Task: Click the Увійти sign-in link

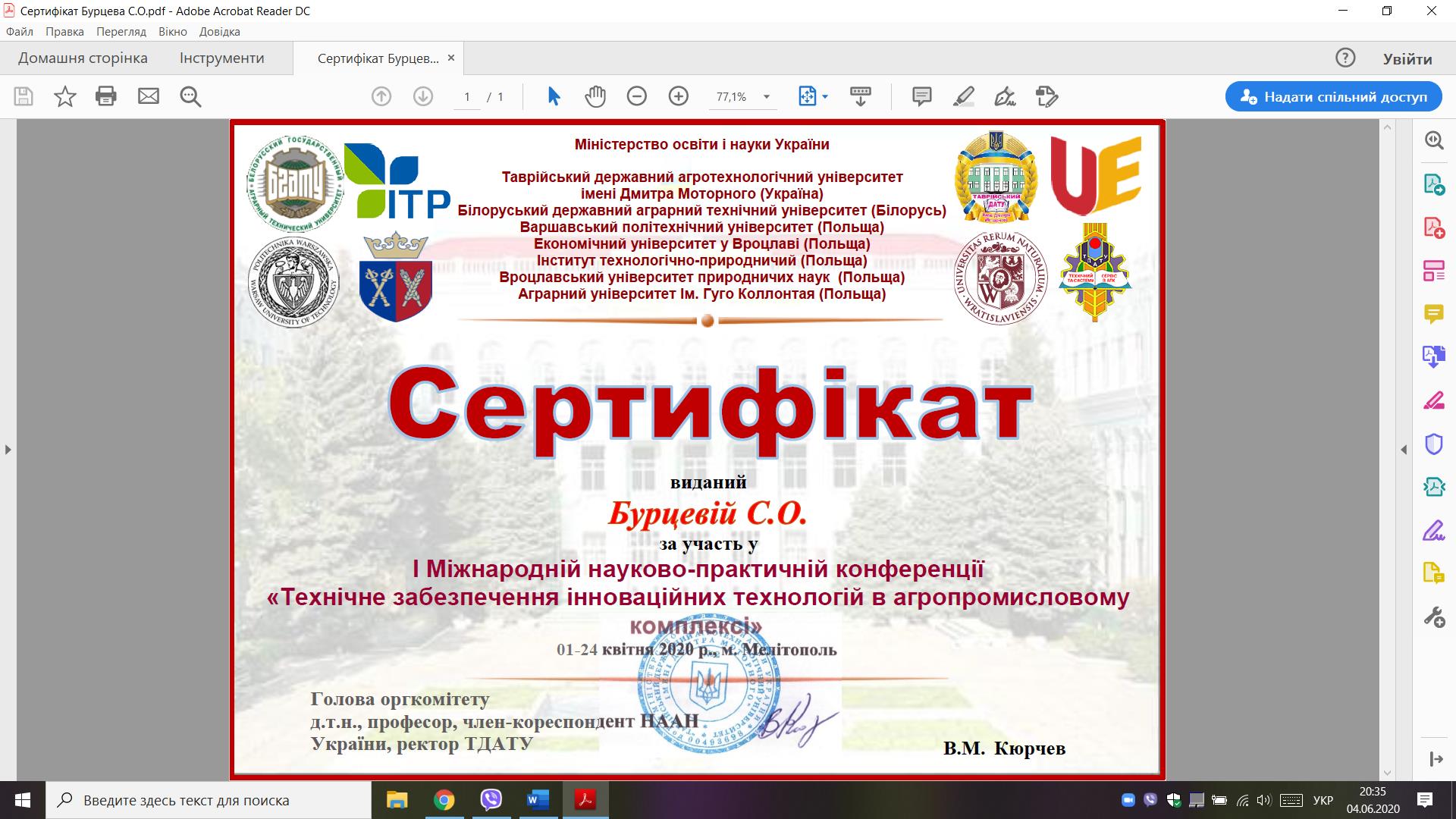Action: [x=1407, y=58]
